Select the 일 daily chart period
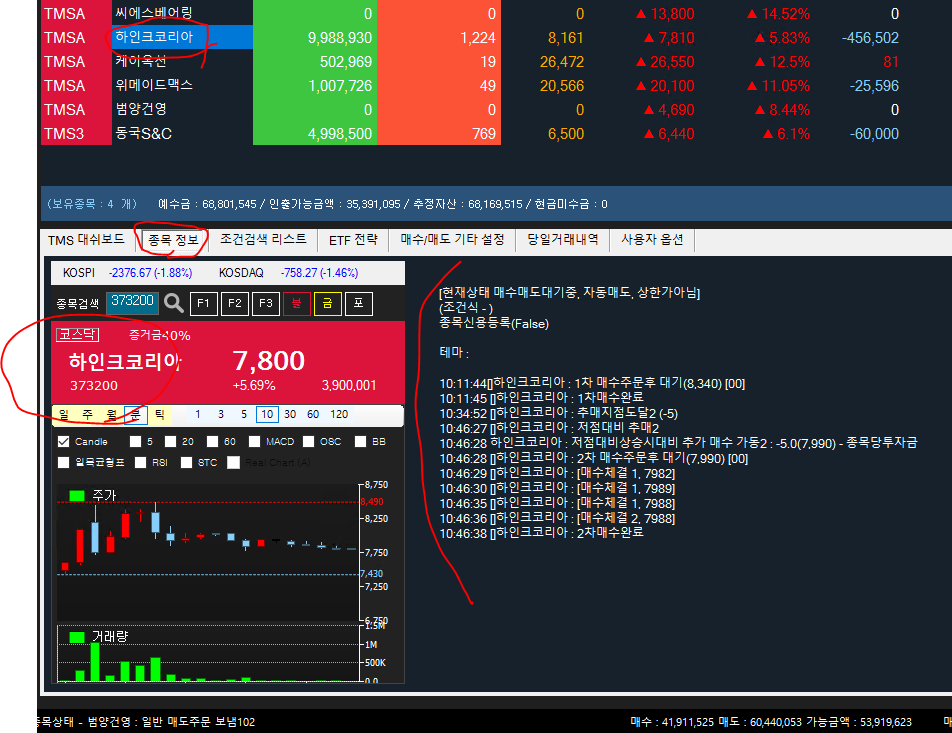 click(x=64, y=415)
